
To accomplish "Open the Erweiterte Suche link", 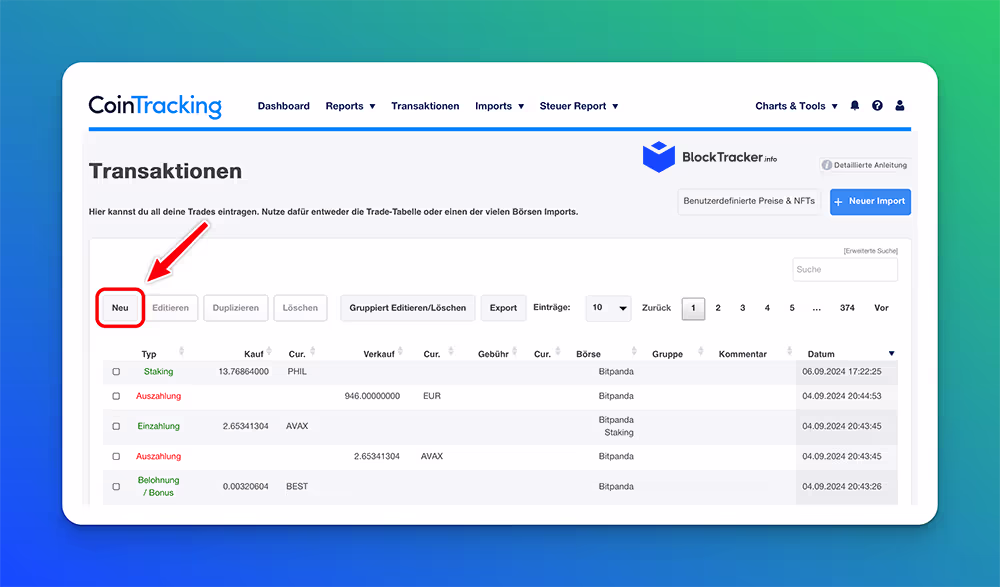I will click(x=871, y=251).
